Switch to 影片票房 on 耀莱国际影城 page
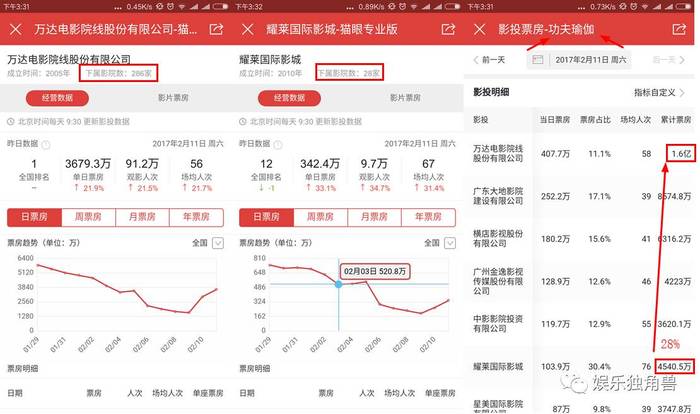 click(407, 98)
